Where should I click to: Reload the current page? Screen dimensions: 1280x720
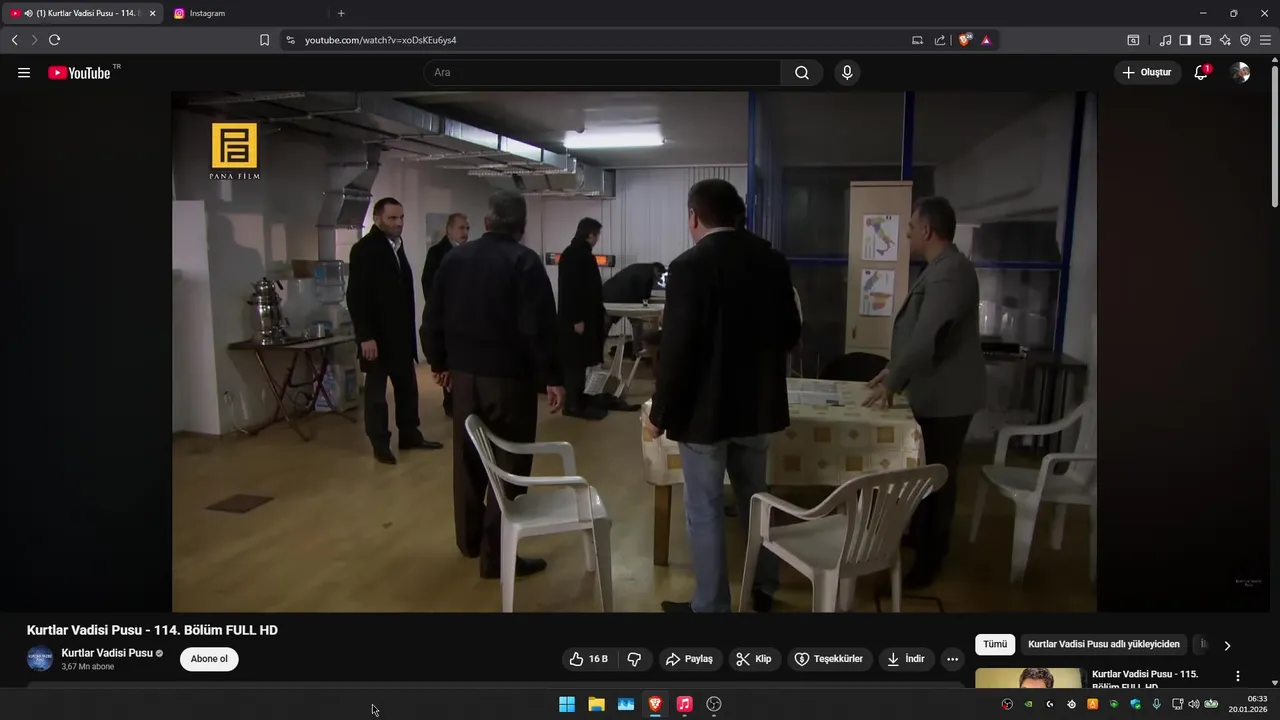(55, 40)
